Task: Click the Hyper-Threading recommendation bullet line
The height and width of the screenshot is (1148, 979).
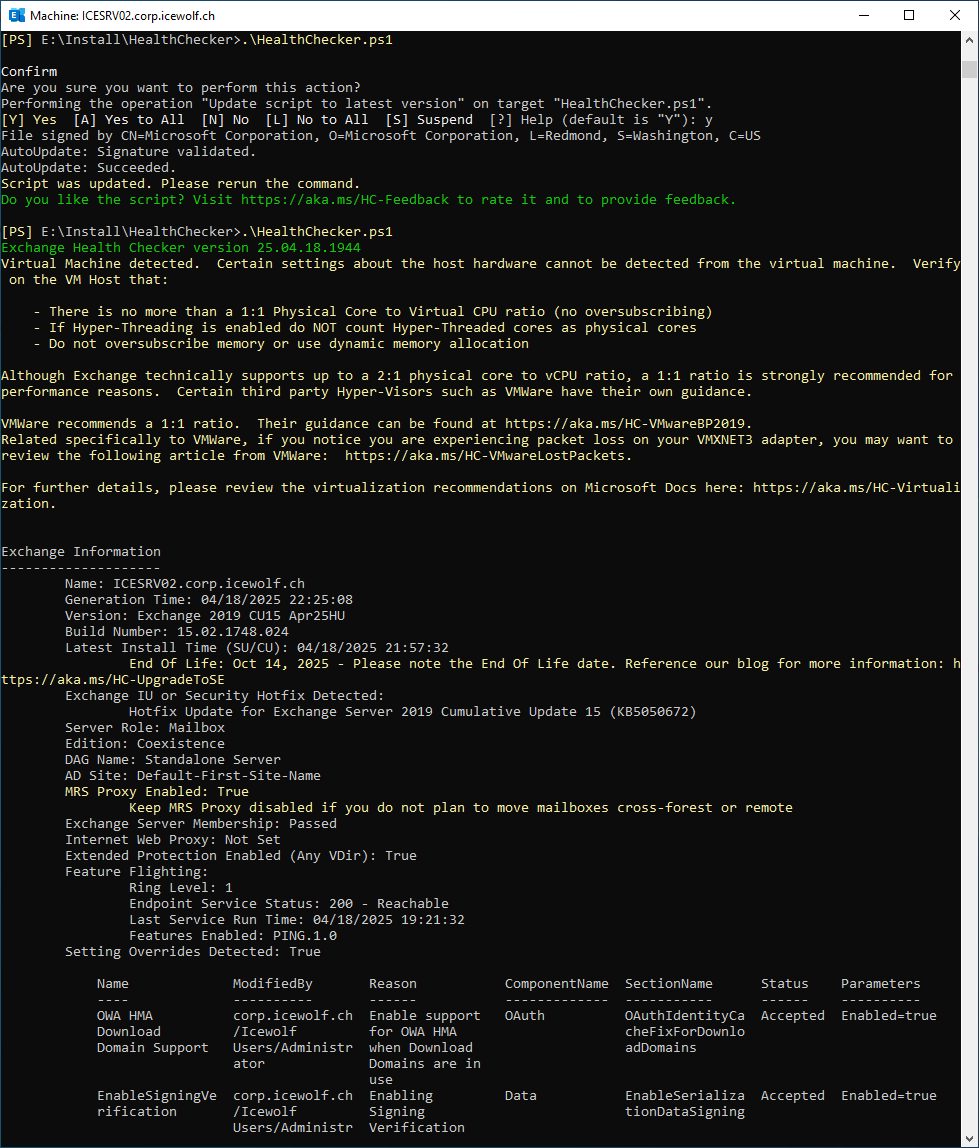Action: click(x=365, y=328)
